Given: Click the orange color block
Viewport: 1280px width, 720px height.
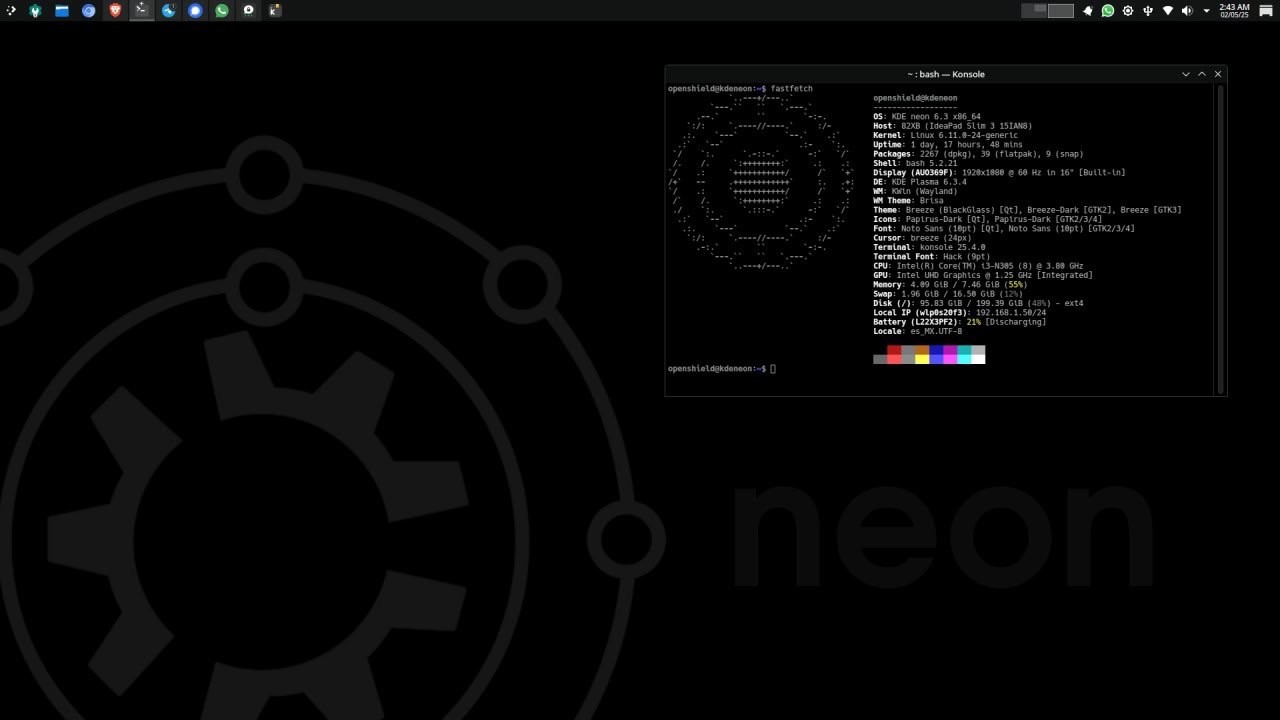Looking at the screenshot, I should (x=922, y=350).
